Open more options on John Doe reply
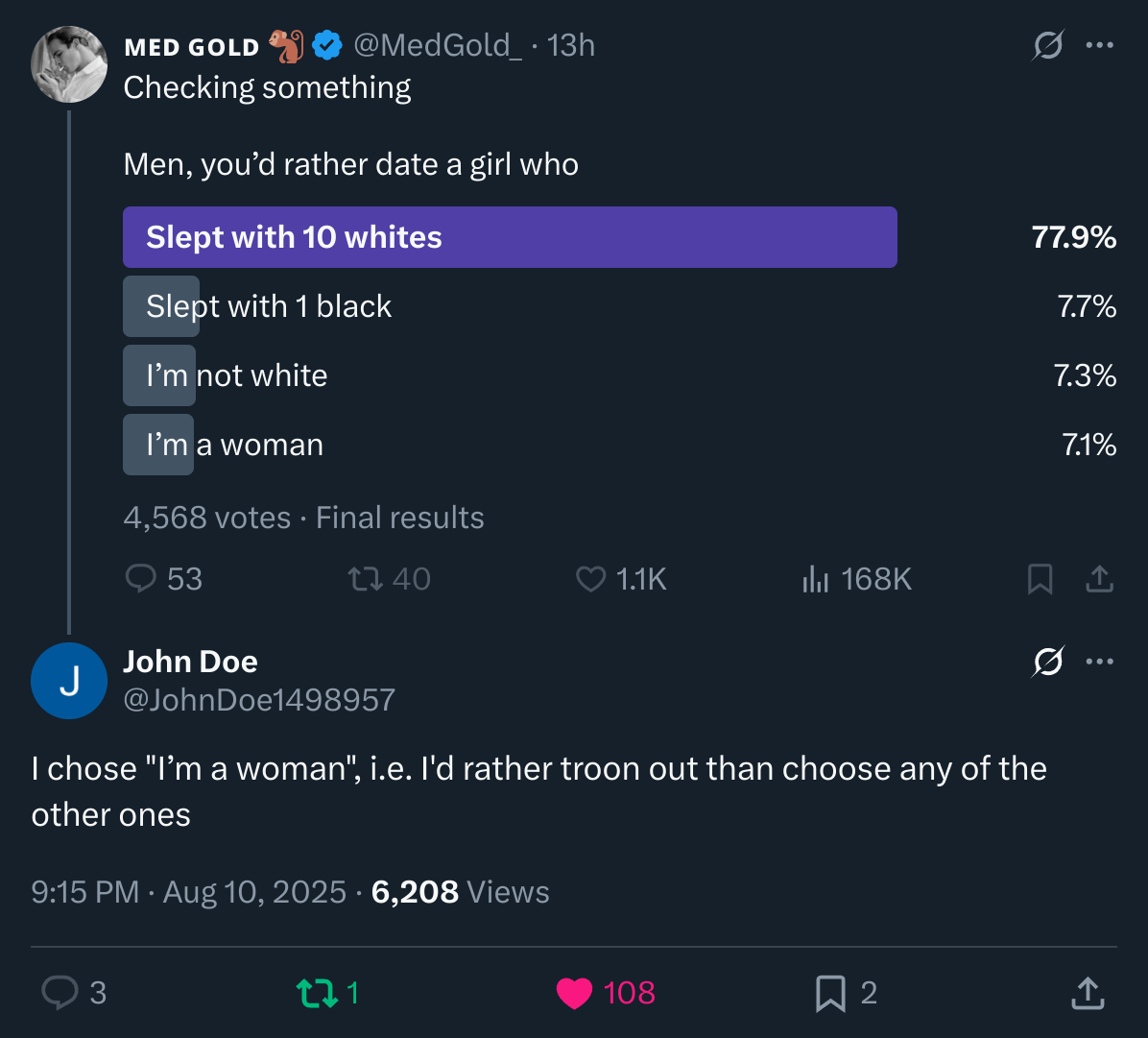 coord(1099,662)
